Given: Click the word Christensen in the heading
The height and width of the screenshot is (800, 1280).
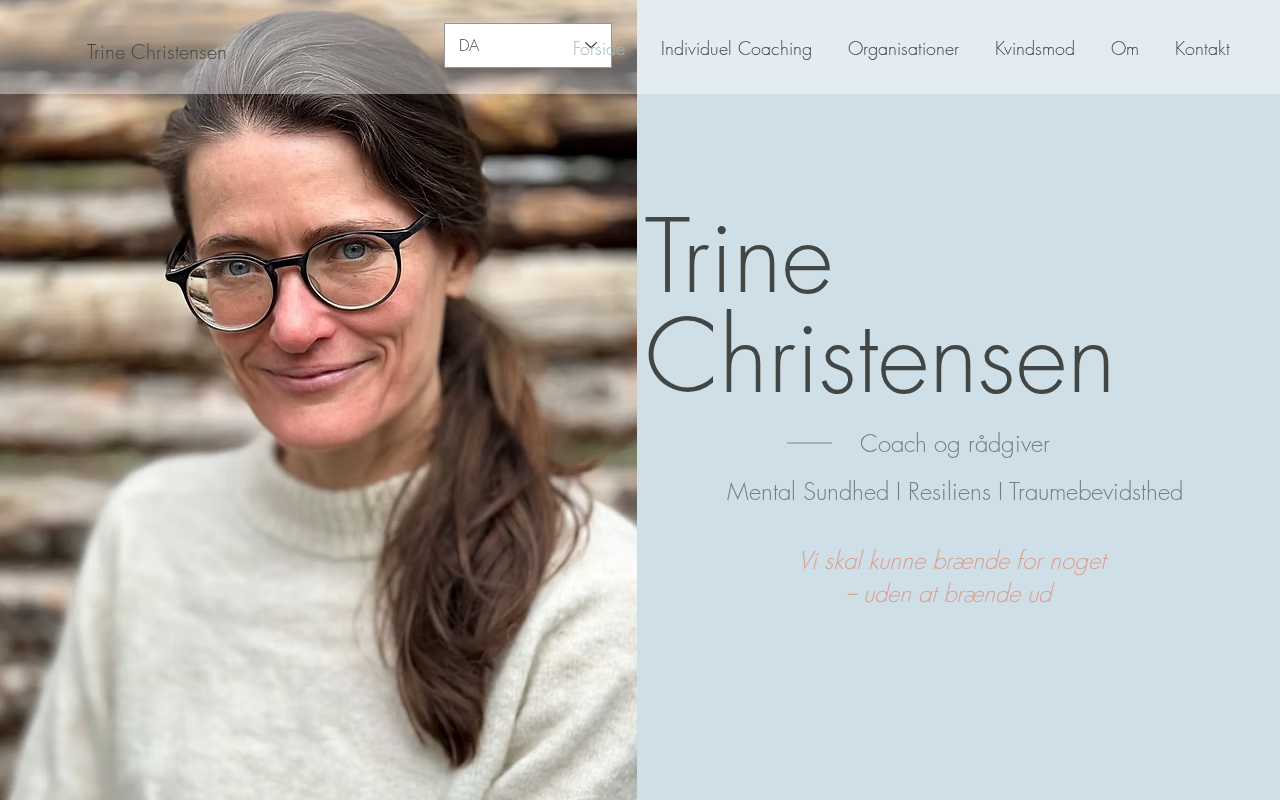Looking at the screenshot, I should pos(880,357).
